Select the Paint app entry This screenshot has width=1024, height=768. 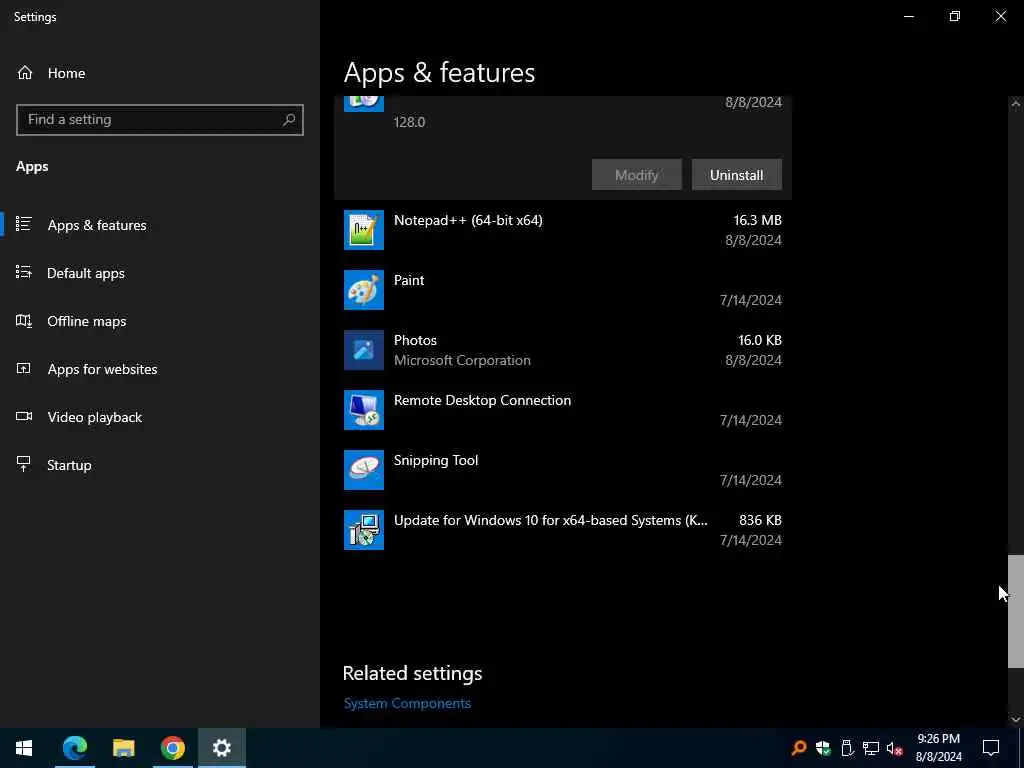[563, 290]
